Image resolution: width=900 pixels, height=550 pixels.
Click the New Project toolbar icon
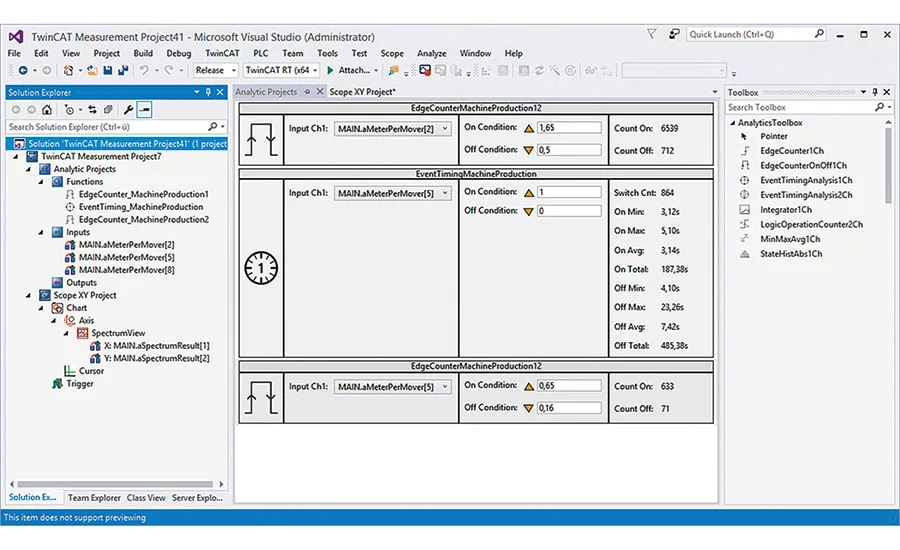(68, 71)
